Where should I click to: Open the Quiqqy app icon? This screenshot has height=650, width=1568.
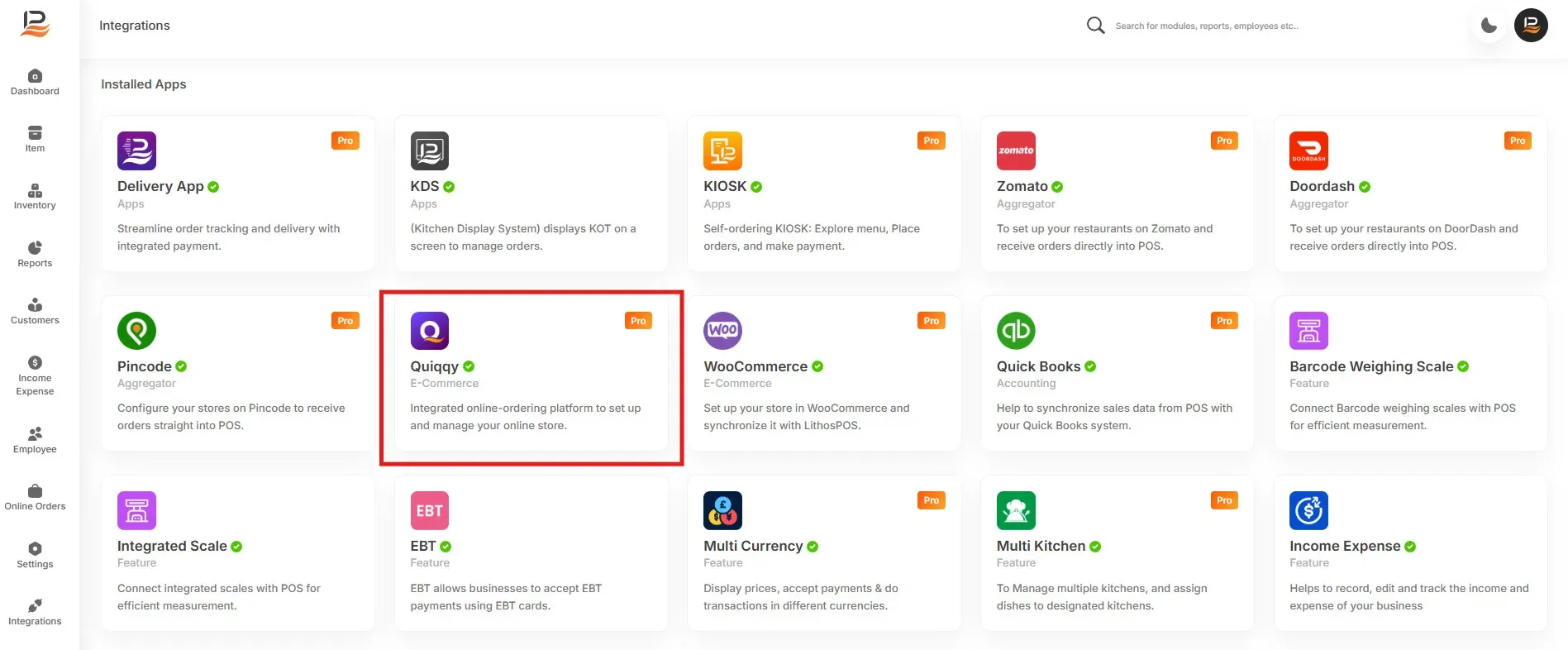coord(429,331)
